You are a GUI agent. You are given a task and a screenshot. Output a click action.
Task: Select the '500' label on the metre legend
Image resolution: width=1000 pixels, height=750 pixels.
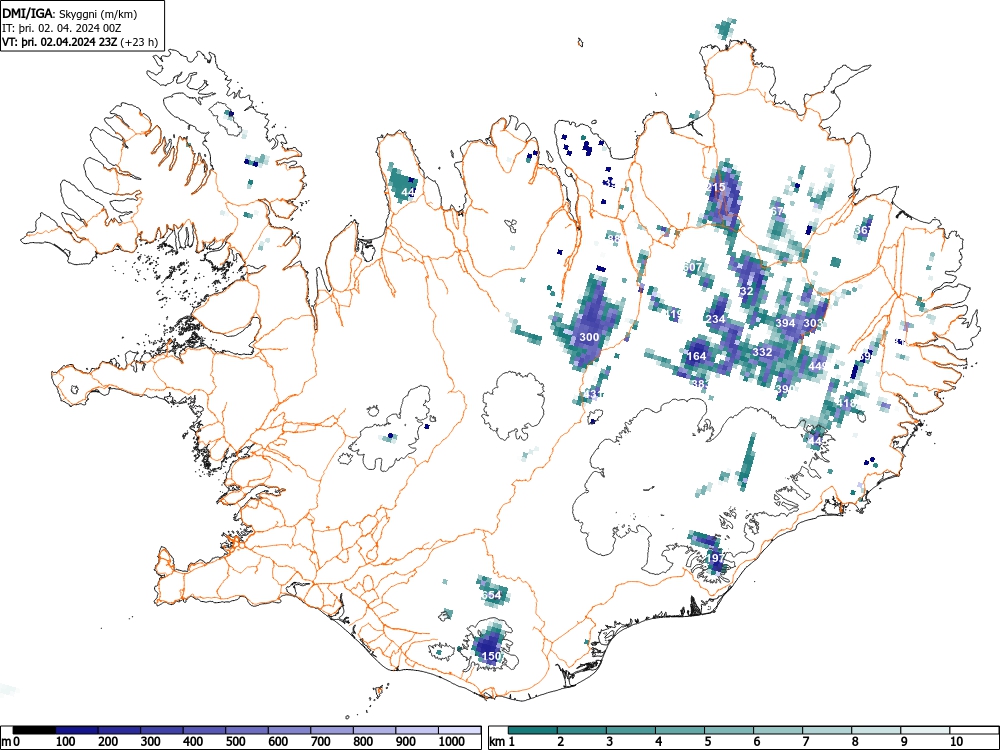[236, 742]
